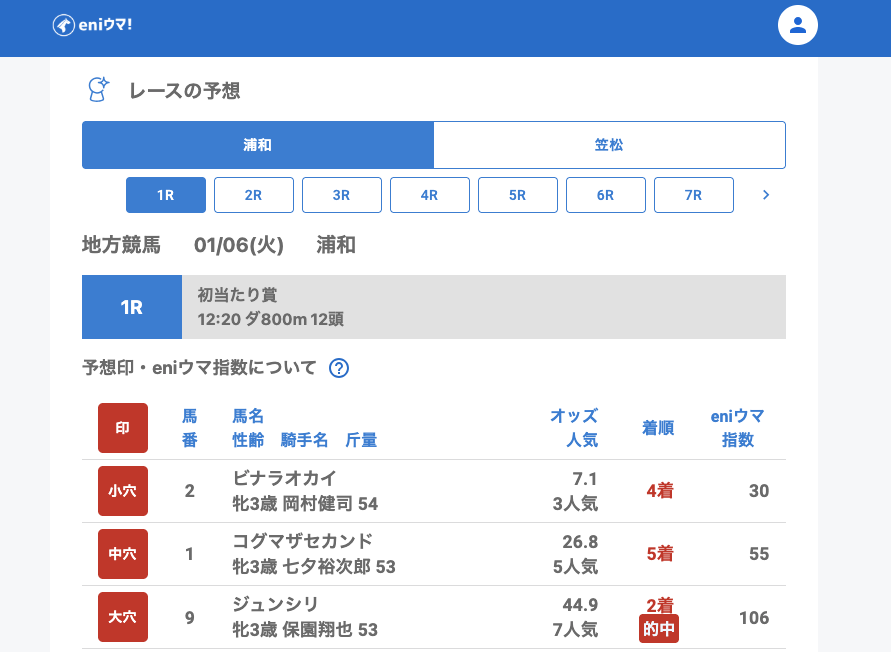Click the 小穴 prediction mark badge

click(x=123, y=491)
